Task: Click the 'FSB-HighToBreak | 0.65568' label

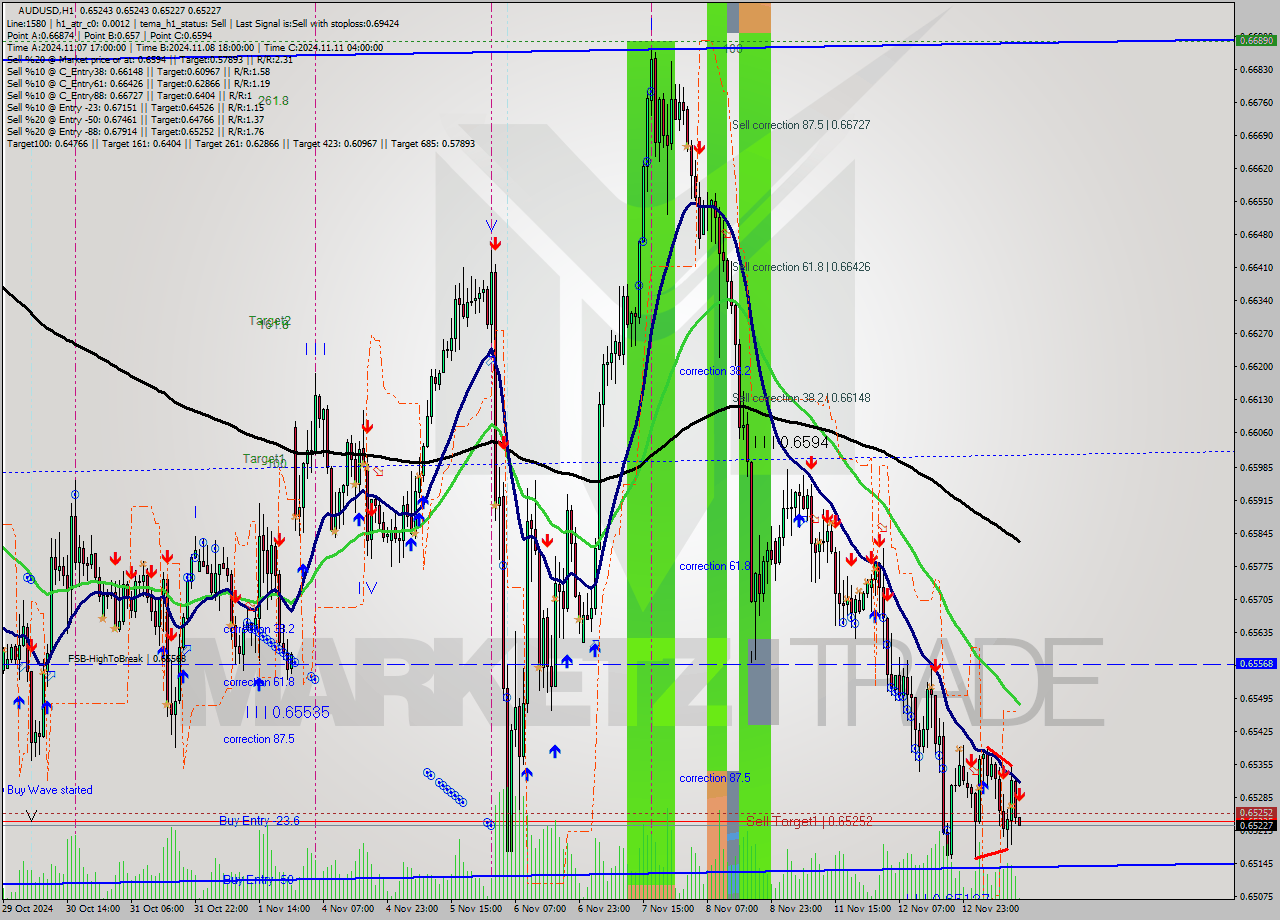Action: [127, 659]
